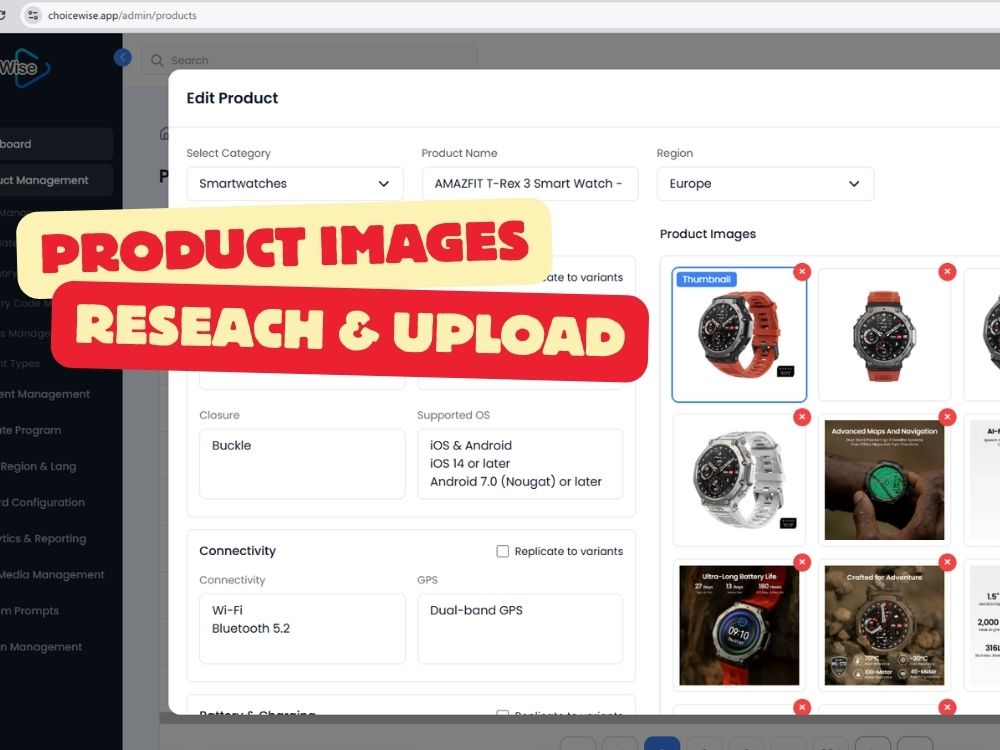
Task: Click the Product Name label
Action: [x=459, y=153]
